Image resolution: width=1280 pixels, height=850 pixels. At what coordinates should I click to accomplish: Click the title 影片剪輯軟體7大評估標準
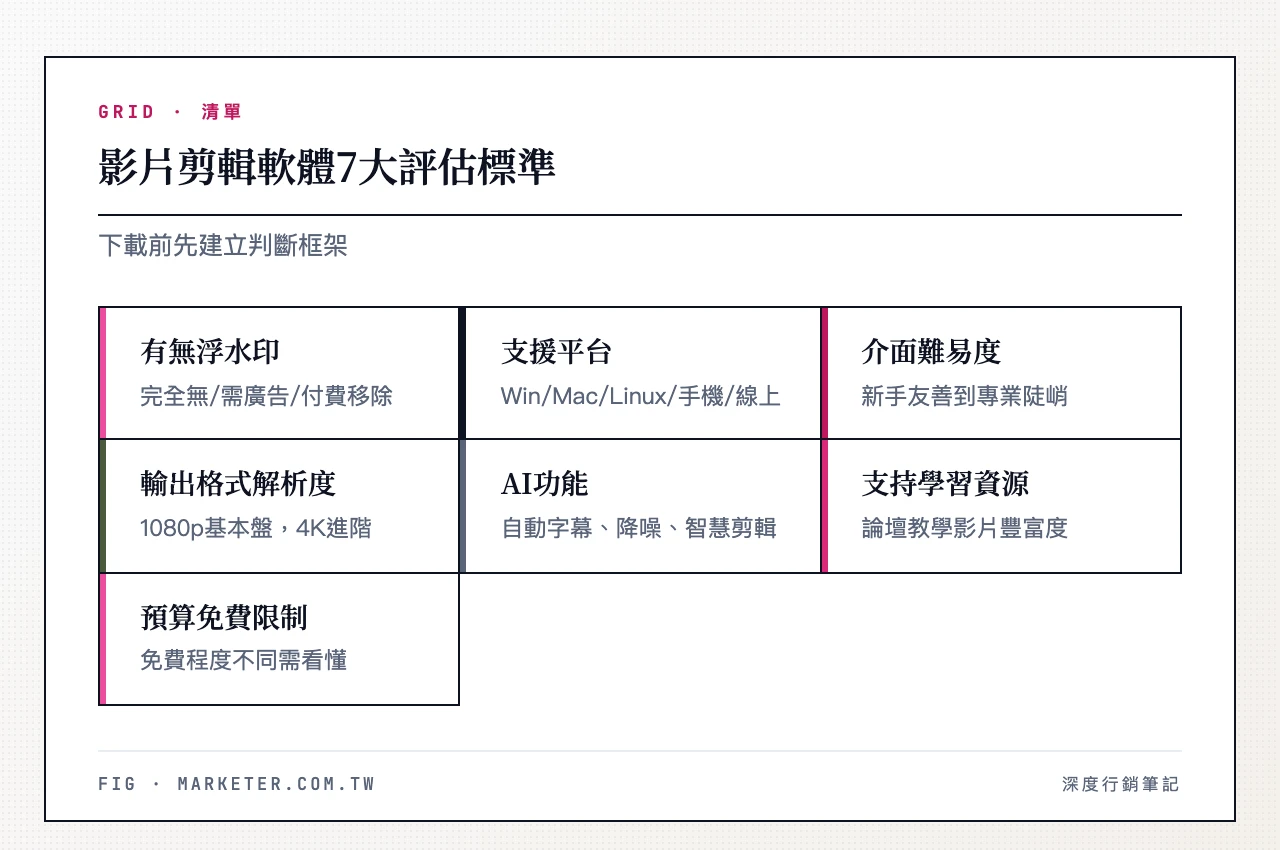(x=326, y=167)
